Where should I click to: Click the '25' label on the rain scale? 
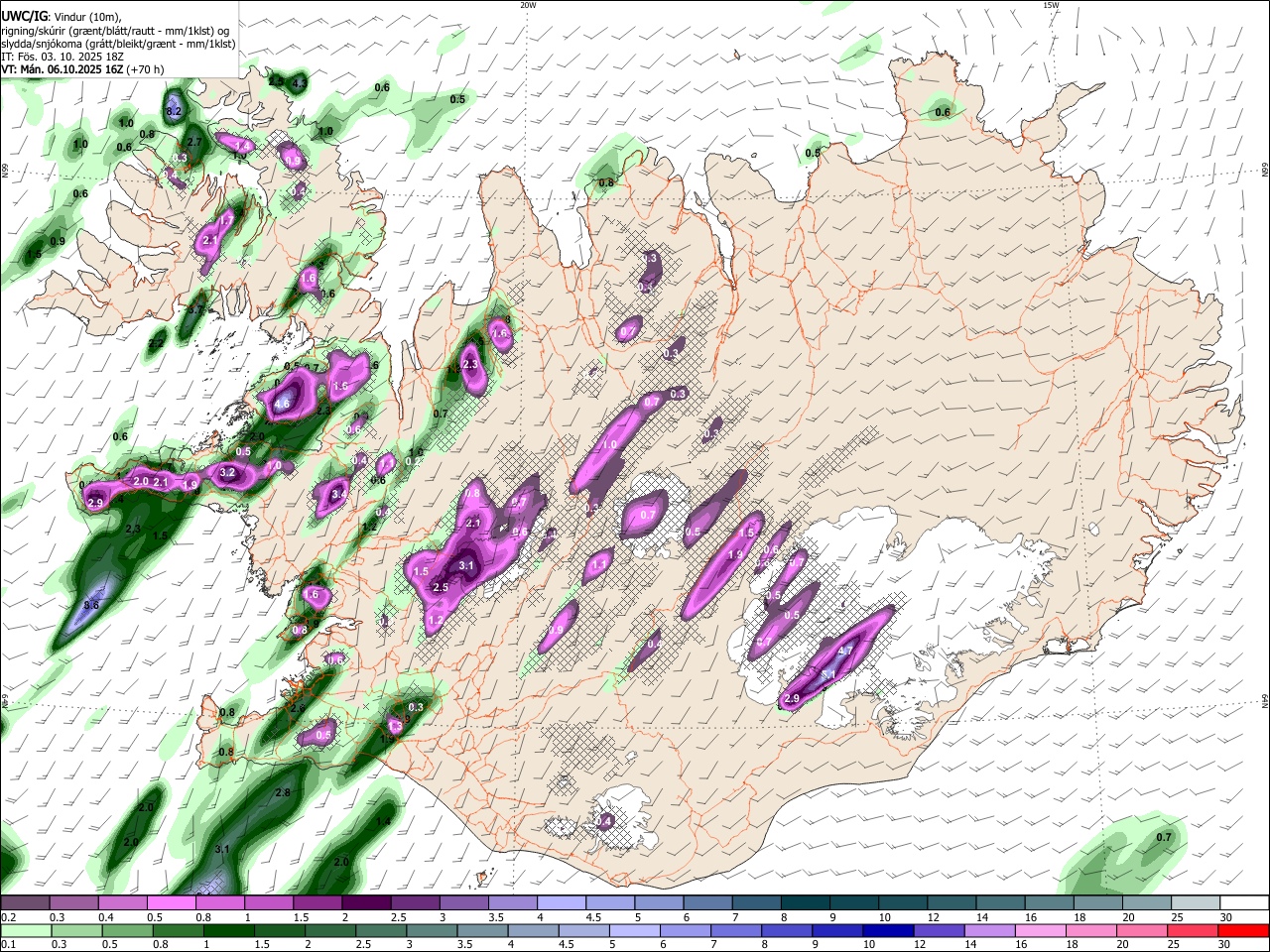(x=1174, y=944)
